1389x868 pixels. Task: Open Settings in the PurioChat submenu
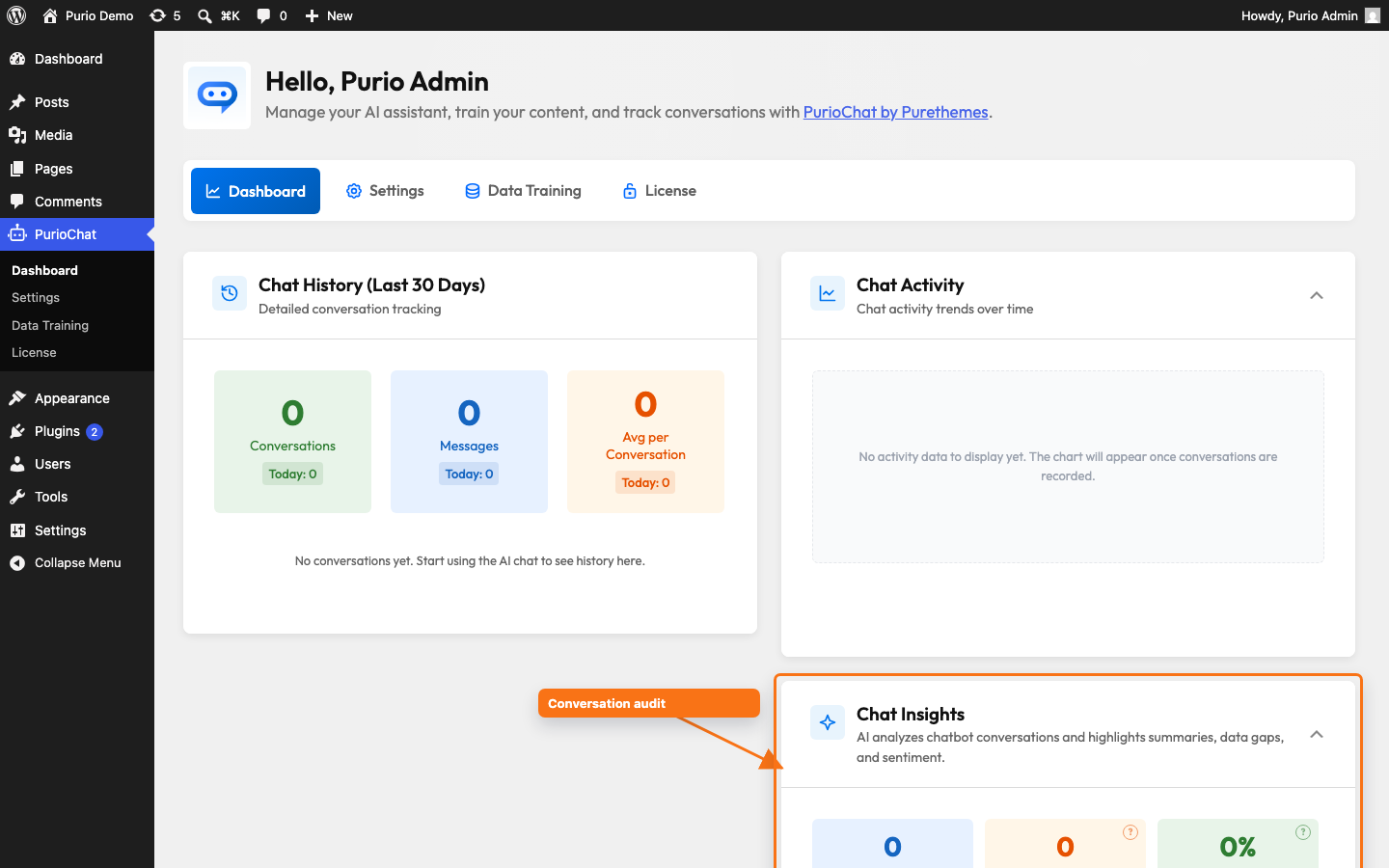click(36, 298)
